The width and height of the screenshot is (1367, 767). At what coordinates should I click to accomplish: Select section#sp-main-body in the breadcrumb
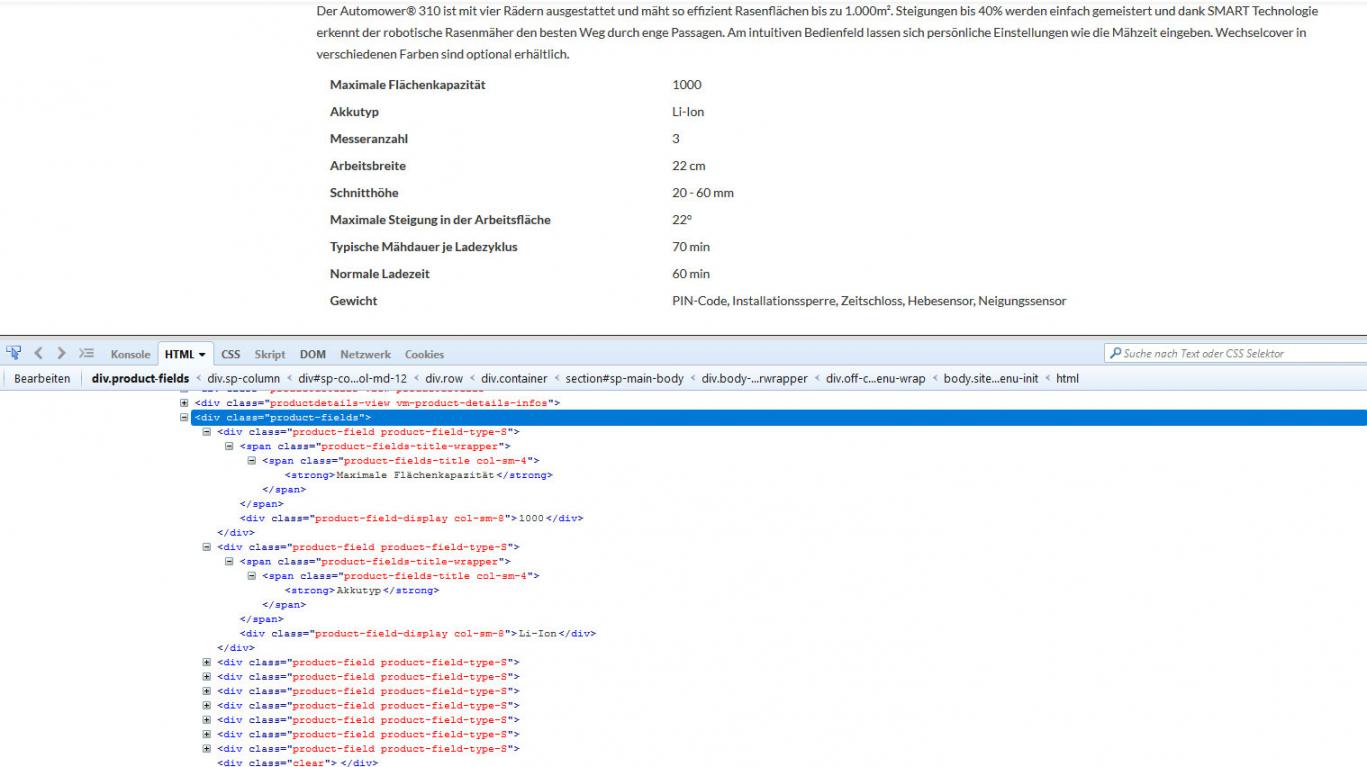point(624,379)
